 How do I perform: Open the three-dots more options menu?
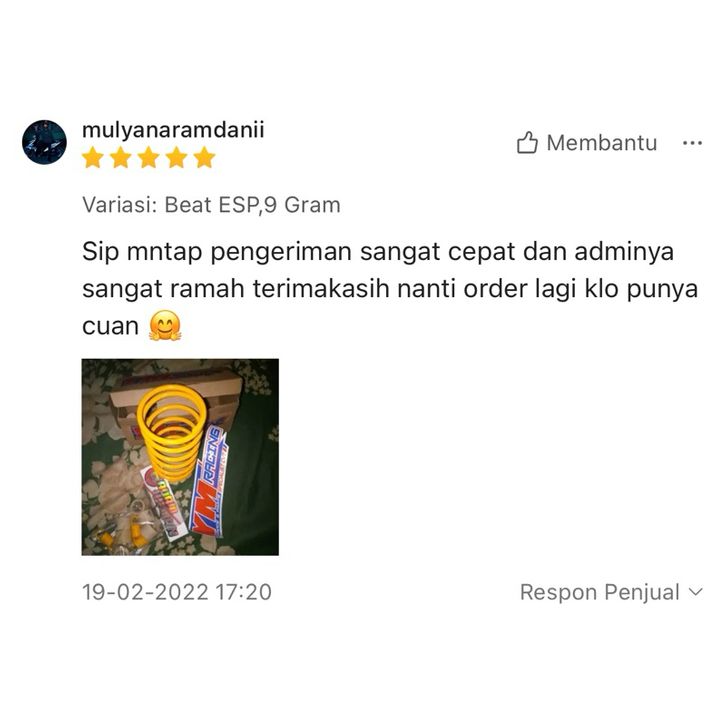(x=692, y=143)
